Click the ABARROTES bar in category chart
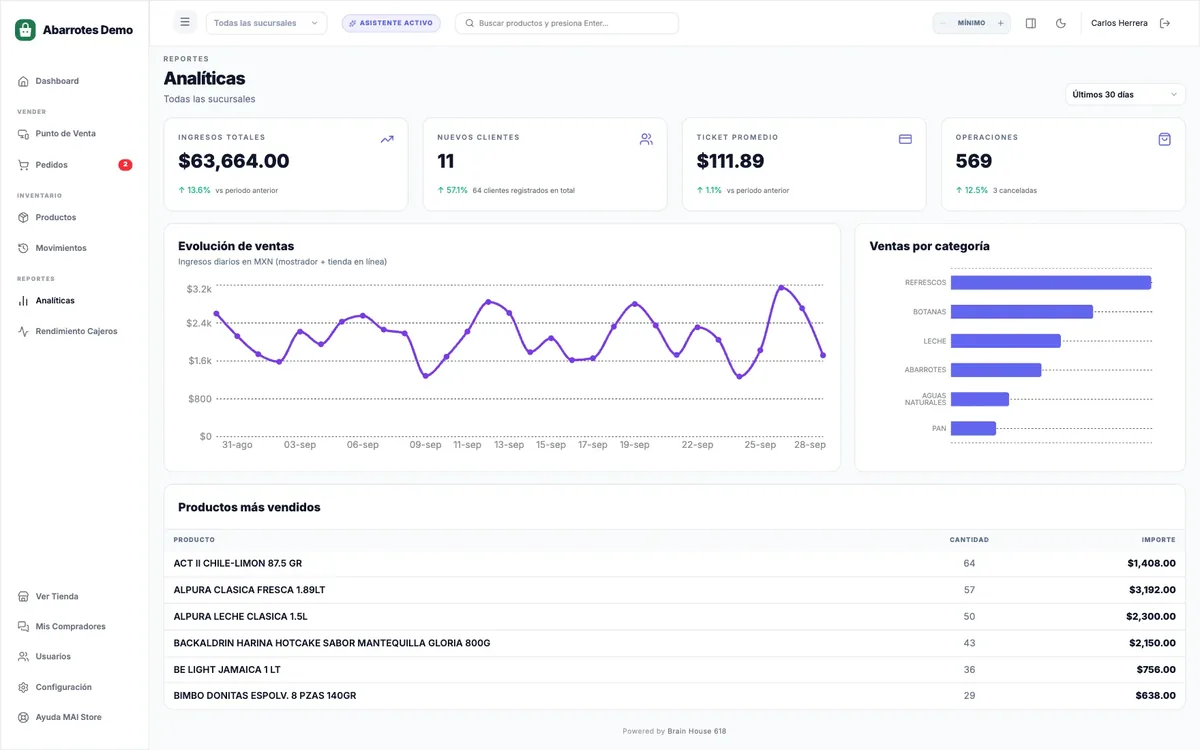Screen dimensions: 1200x750 pos(996,370)
